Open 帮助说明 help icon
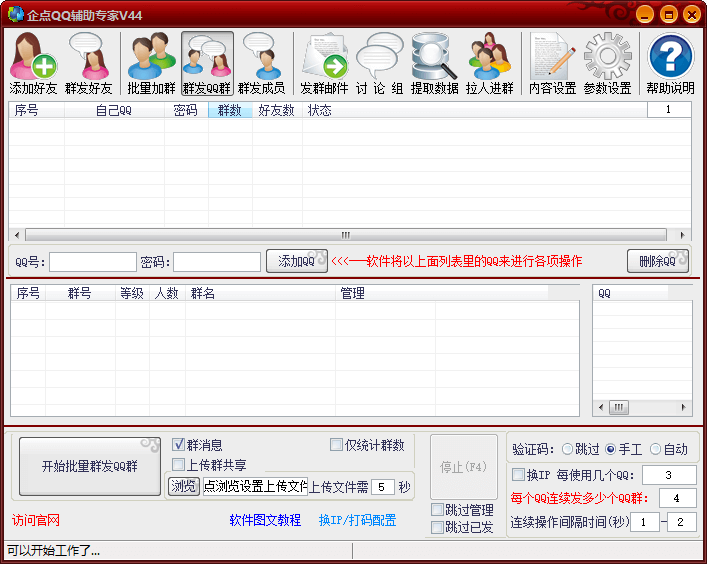Image resolution: width=707 pixels, height=564 pixels. (x=670, y=63)
